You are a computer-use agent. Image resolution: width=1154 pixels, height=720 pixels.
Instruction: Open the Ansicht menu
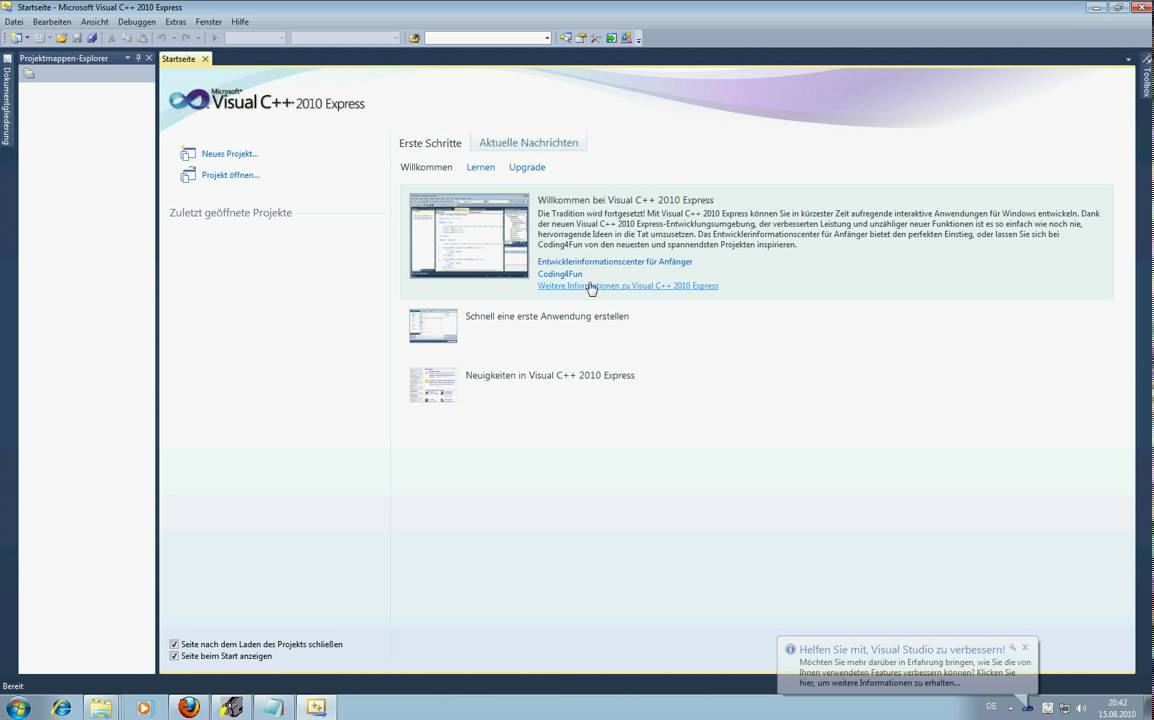[x=95, y=22]
